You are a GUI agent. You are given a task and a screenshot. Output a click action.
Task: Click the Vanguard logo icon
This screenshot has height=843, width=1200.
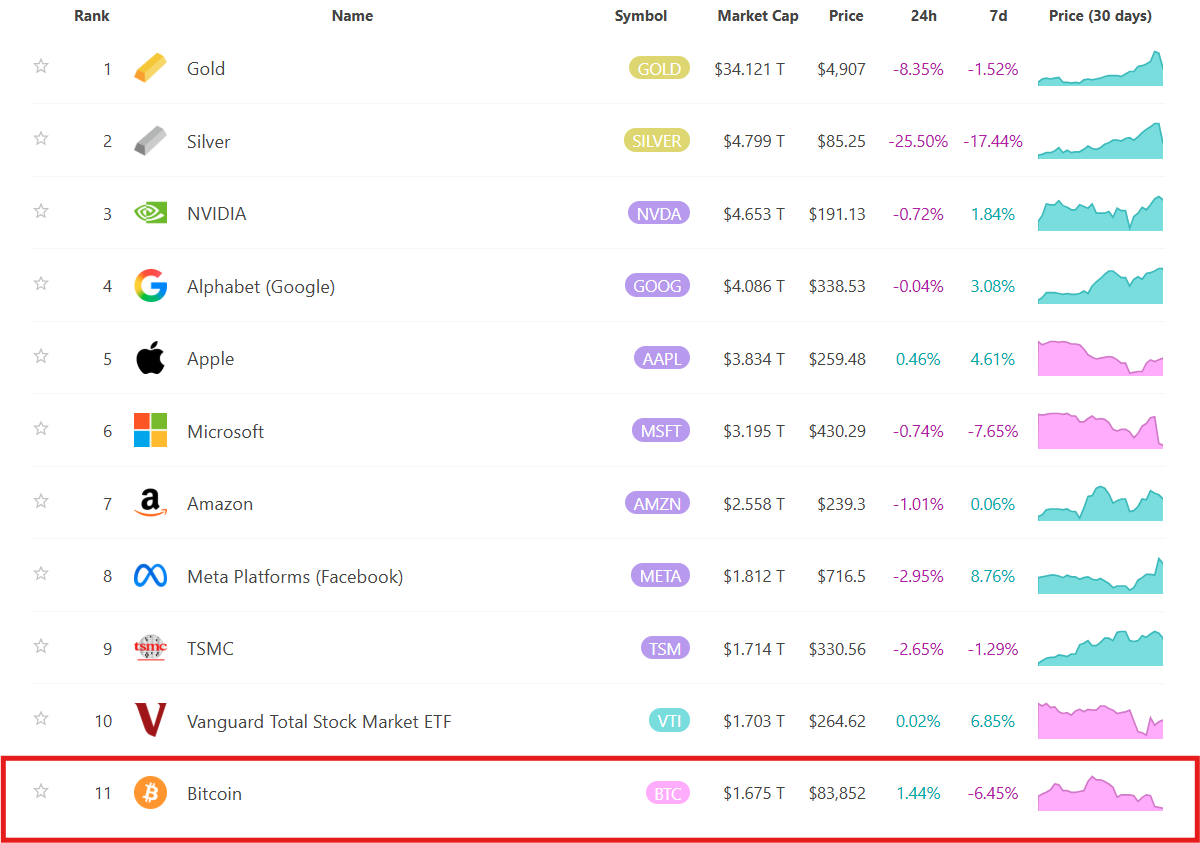pyautogui.click(x=151, y=721)
